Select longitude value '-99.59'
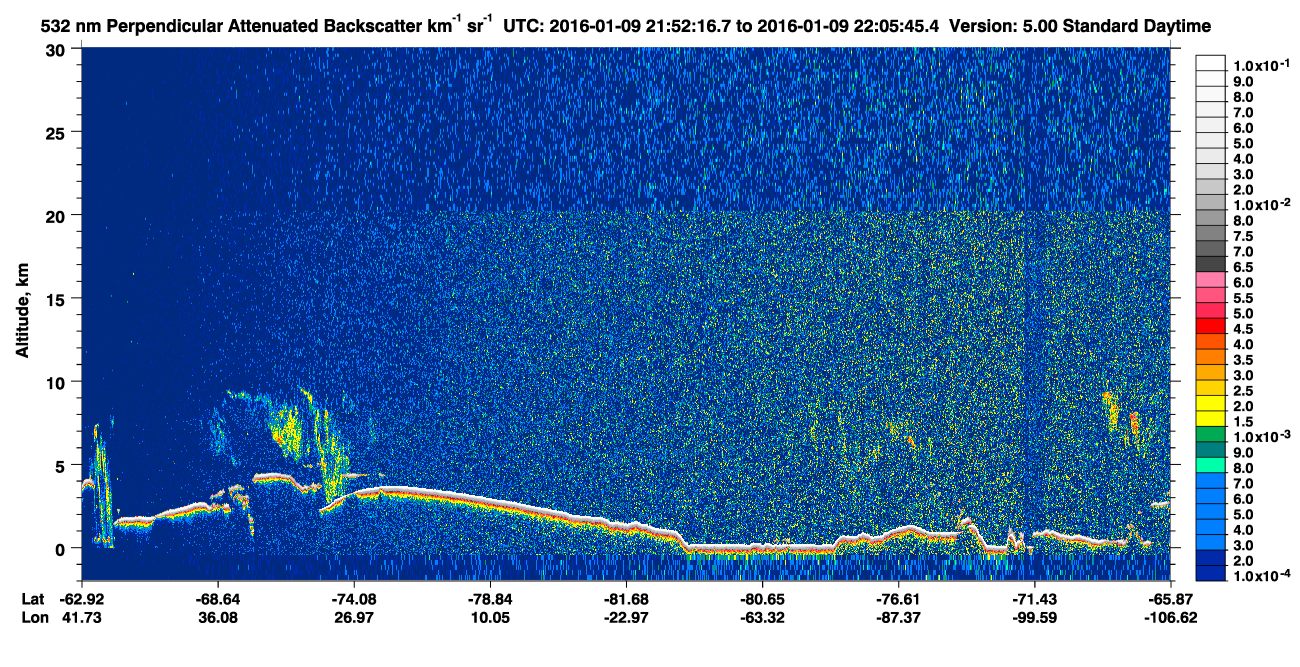Image resolution: width=1300 pixels, height=667 pixels. click(1034, 617)
